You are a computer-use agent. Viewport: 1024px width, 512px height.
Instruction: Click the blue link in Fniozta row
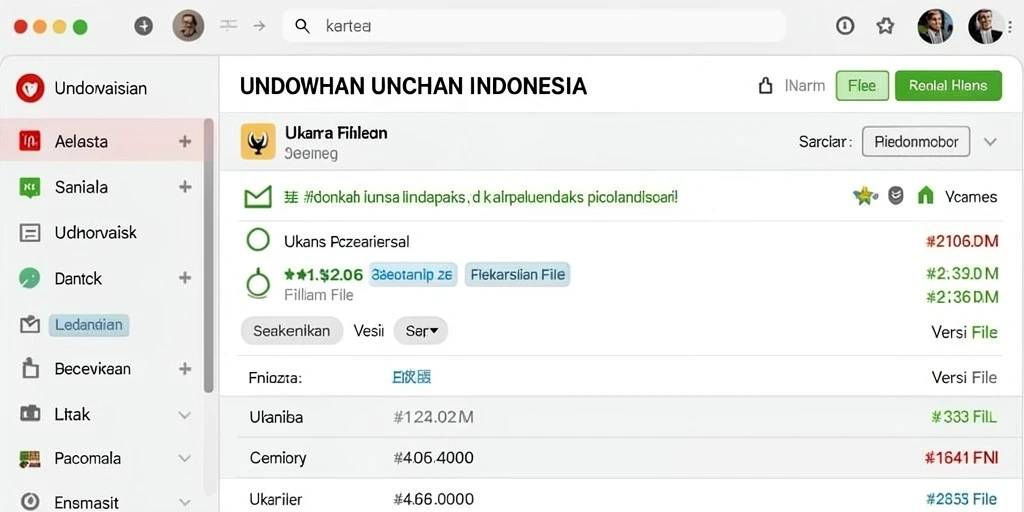411,377
